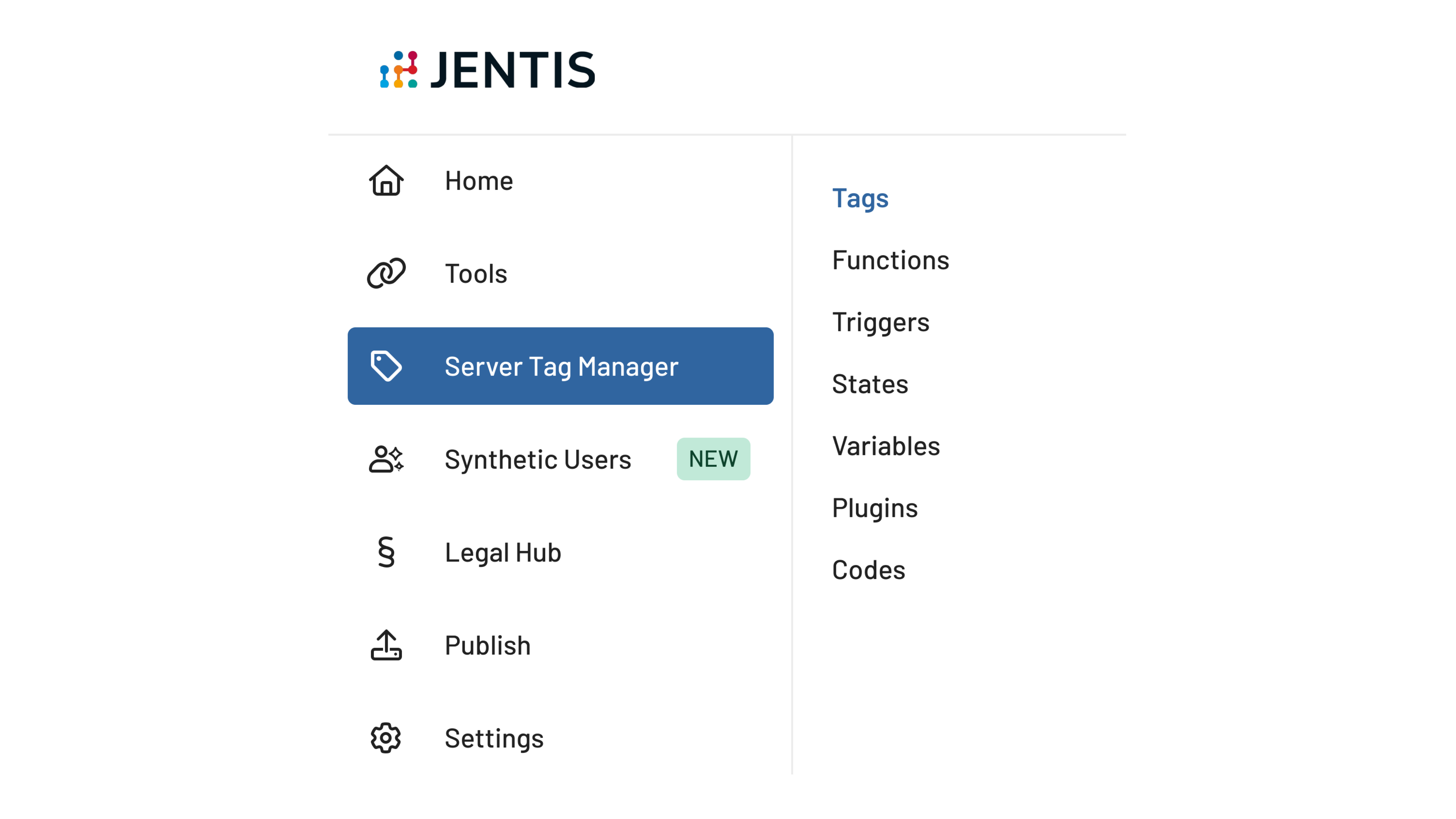The height and width of the screenshot is (819, 1456).
Task: Click the JENTIS logo
Action: click(487, 70)
